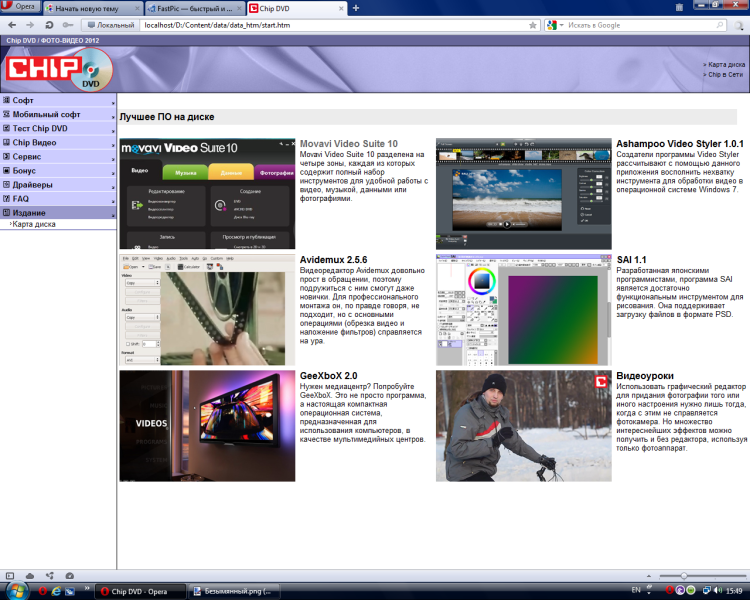Open the Ashampoo Video Styler 1.0.1 title

pos(680,144)
